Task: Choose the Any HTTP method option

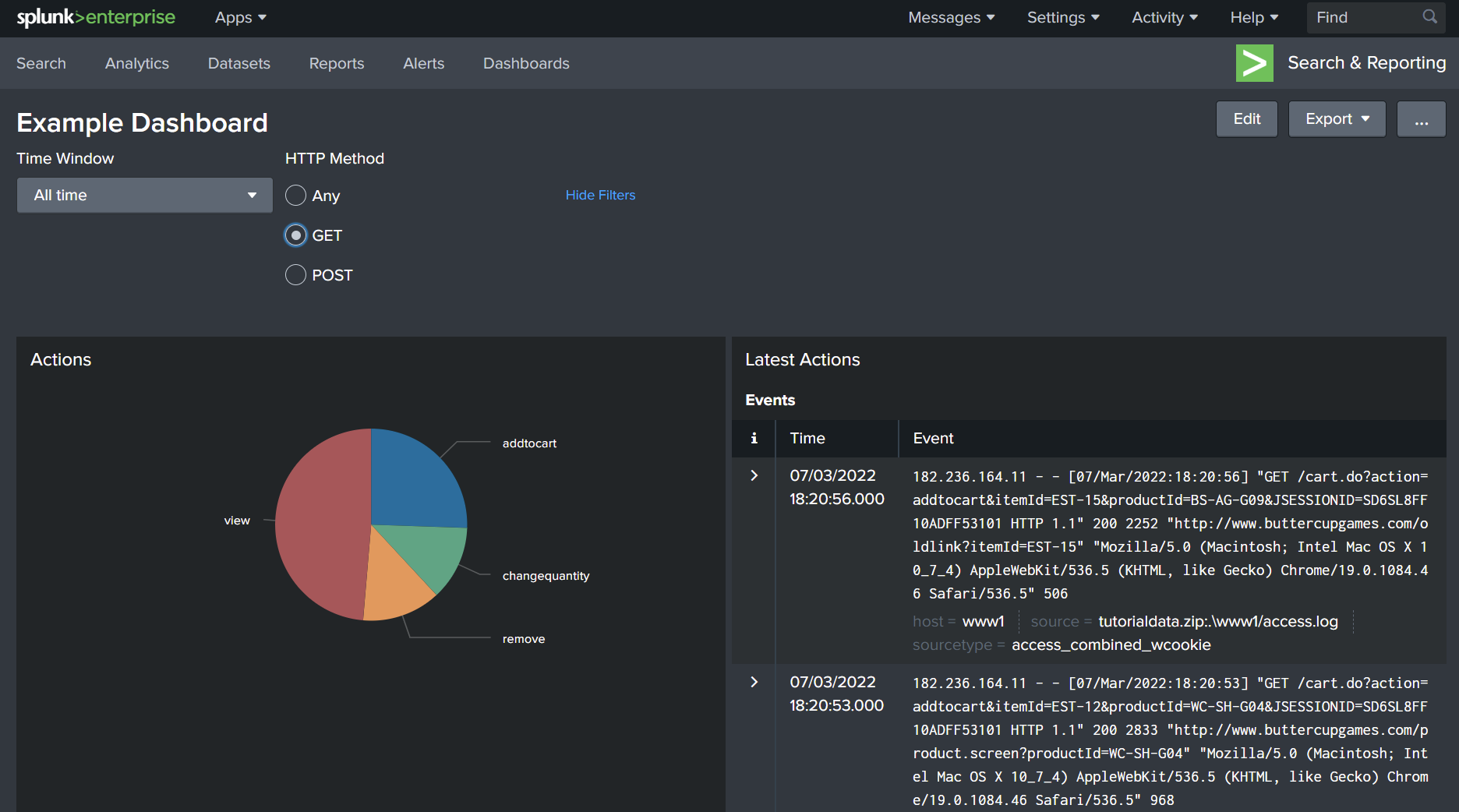Action: (295, 196)
